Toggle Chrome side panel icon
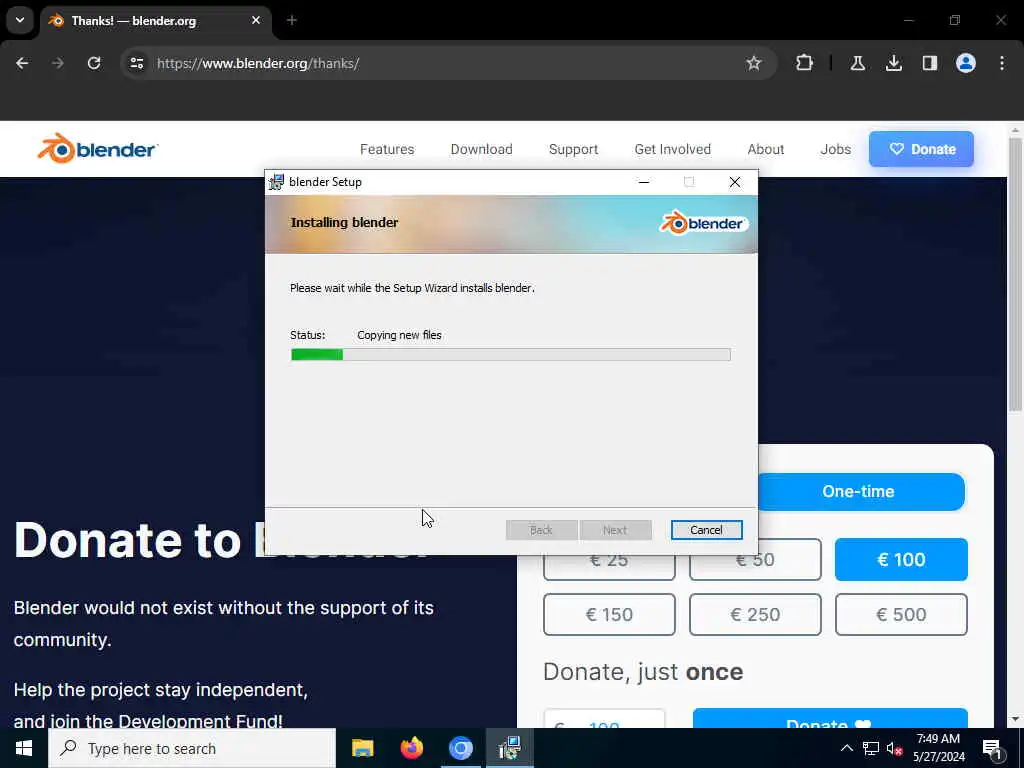1024x768 pixels. 930,63
